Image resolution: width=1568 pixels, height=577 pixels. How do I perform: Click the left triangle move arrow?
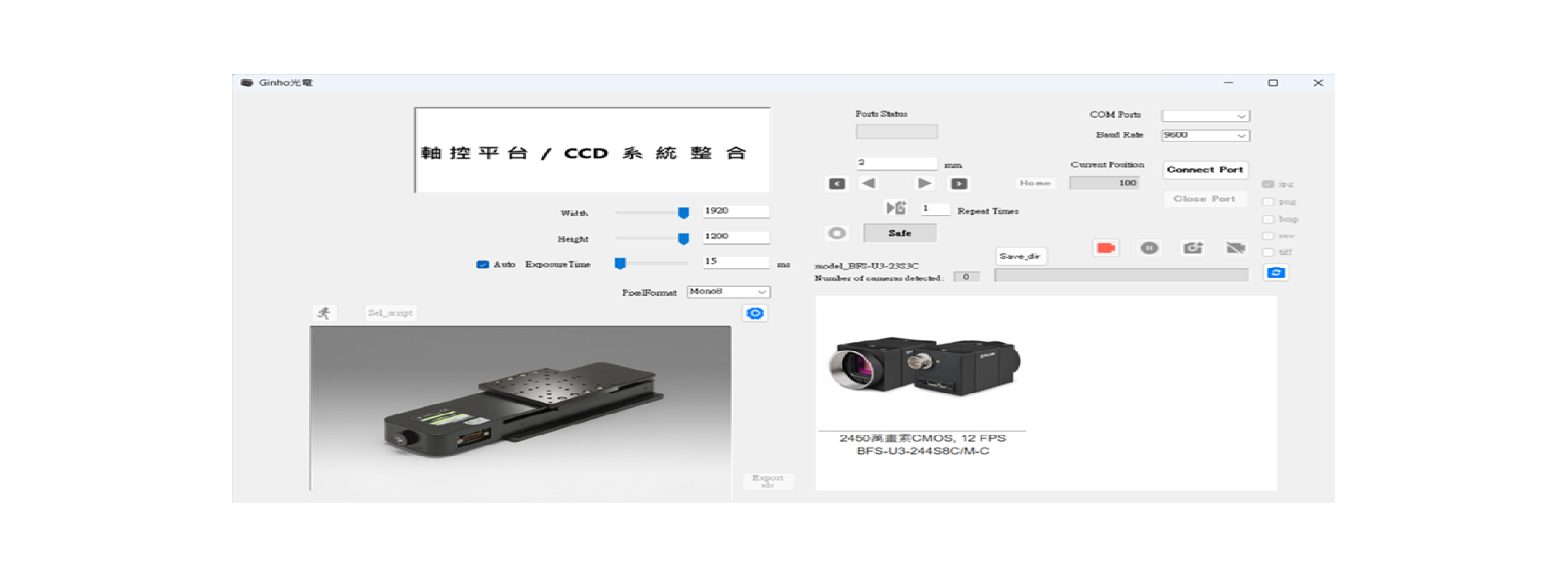point(868,184)
